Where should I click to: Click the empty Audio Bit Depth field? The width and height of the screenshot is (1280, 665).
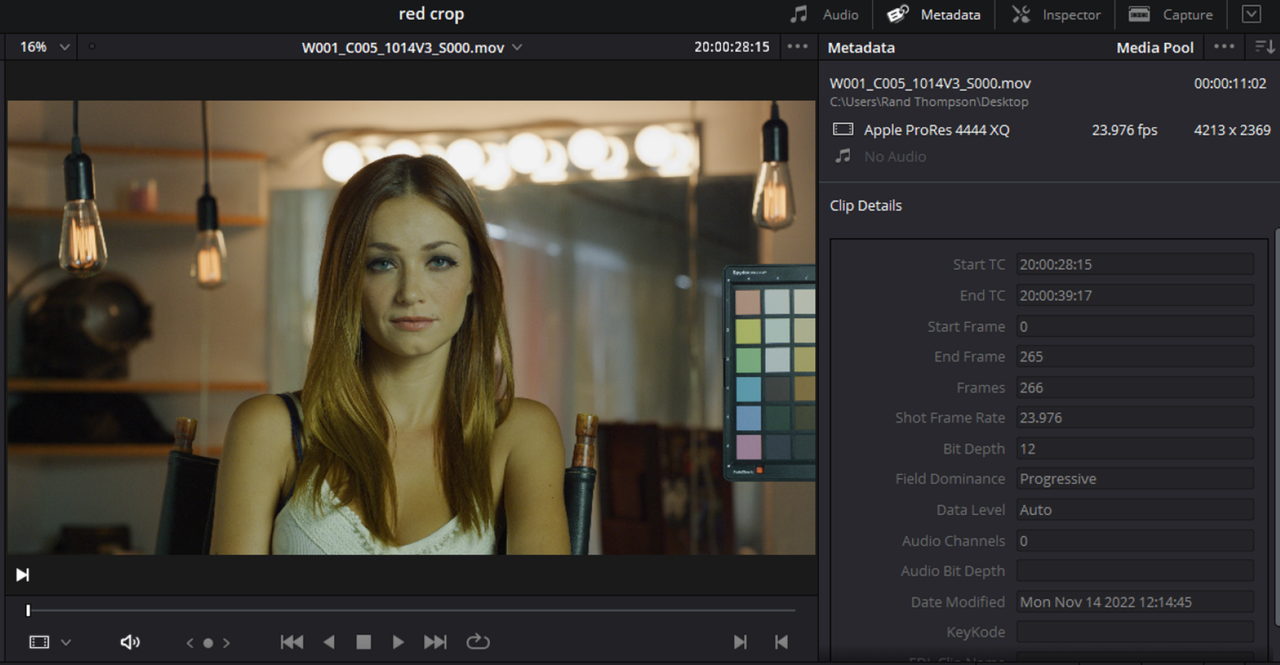1135,570
